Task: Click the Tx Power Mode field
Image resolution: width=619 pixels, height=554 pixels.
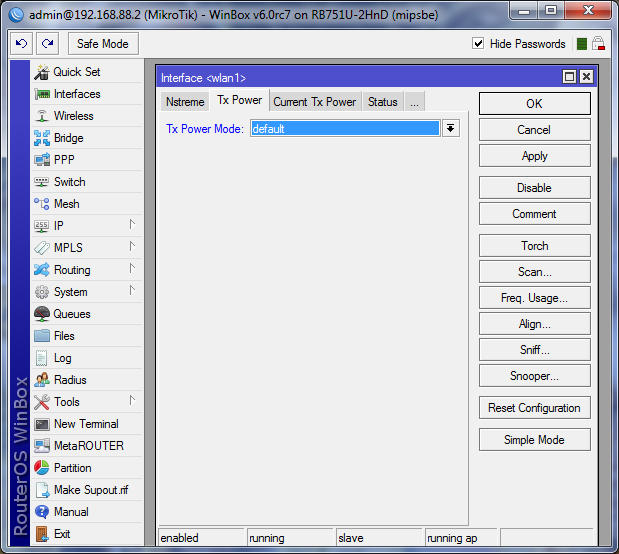Action: click(345, 128)
